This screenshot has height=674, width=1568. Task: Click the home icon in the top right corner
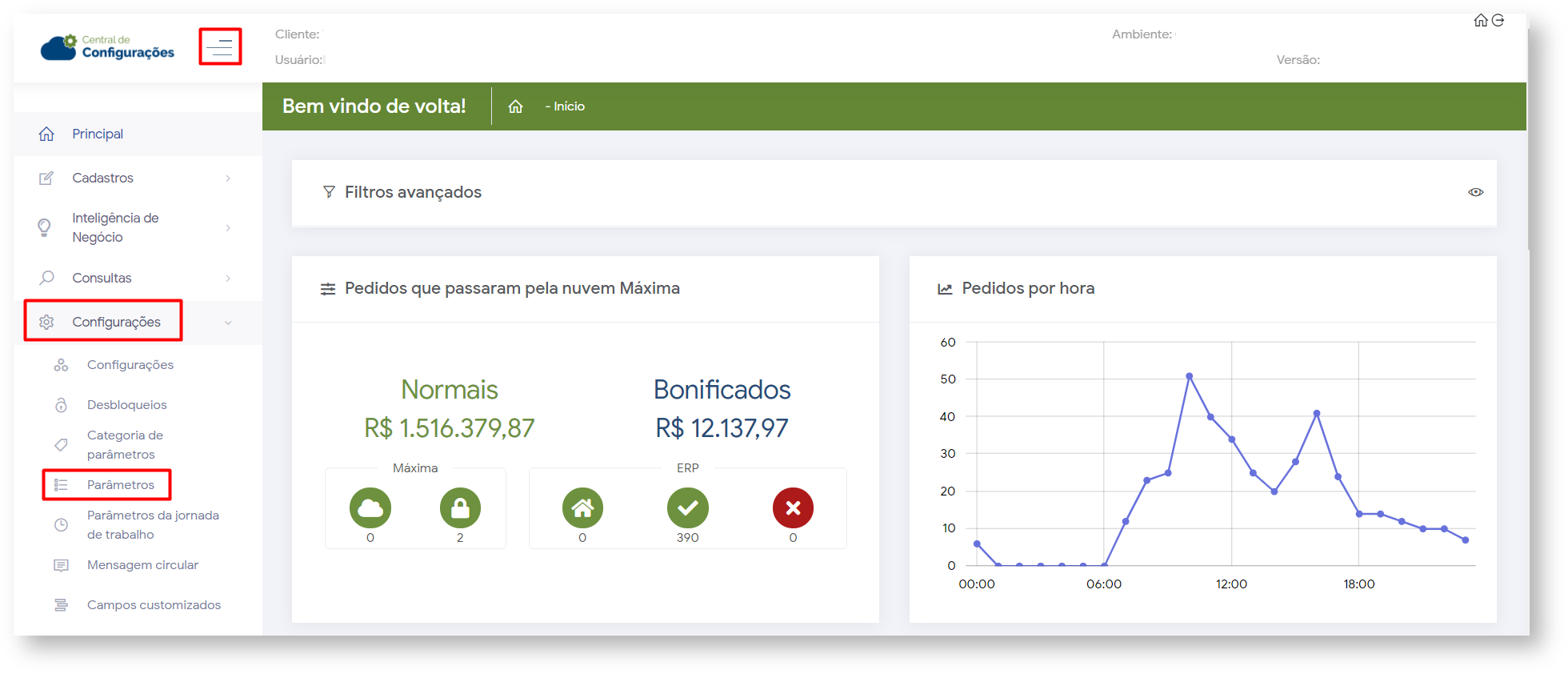tap(1481, 21)
